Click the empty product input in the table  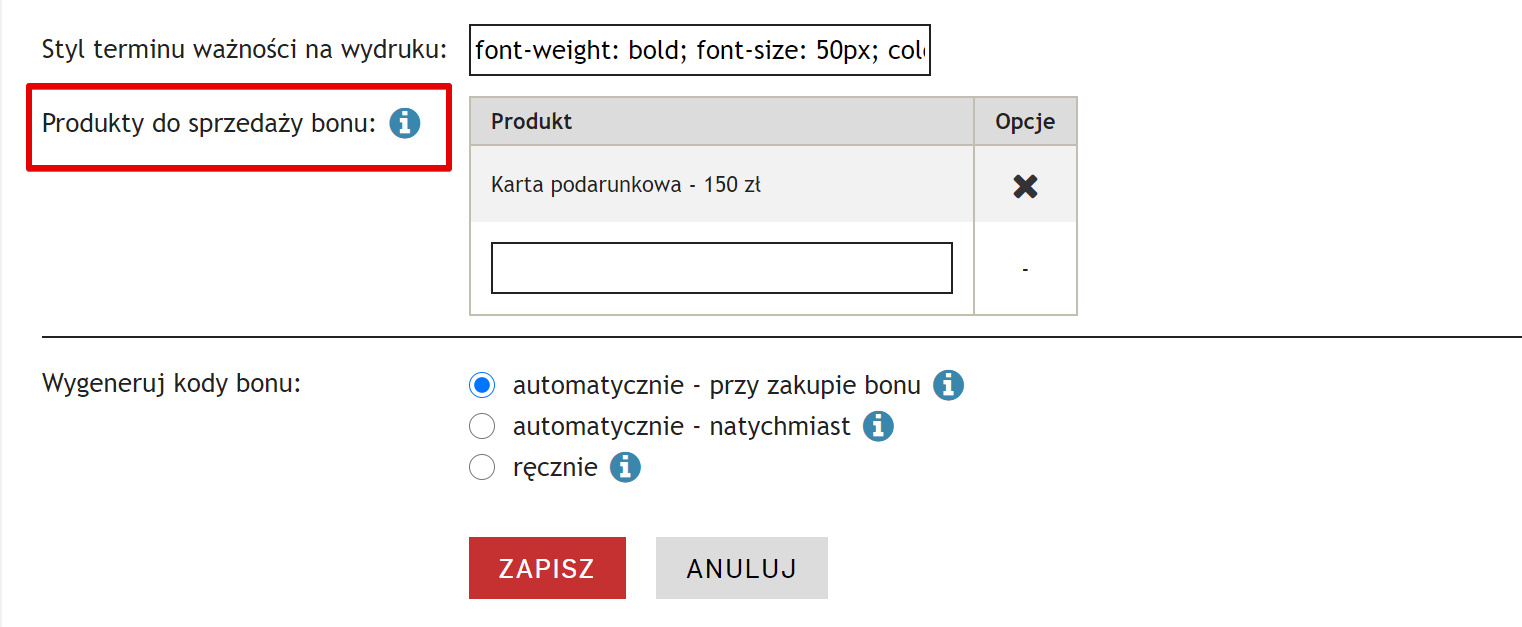[721, 268]
